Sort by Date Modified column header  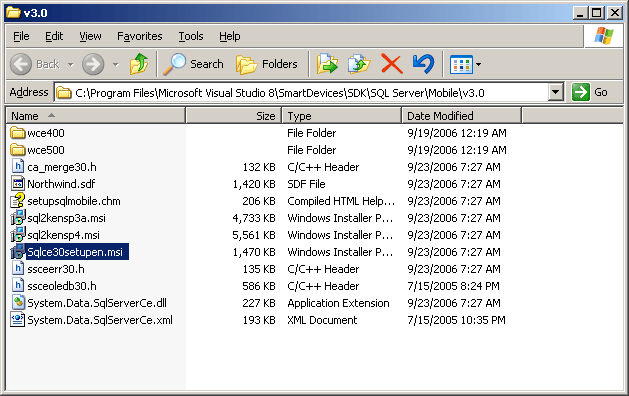click(461, 116)
